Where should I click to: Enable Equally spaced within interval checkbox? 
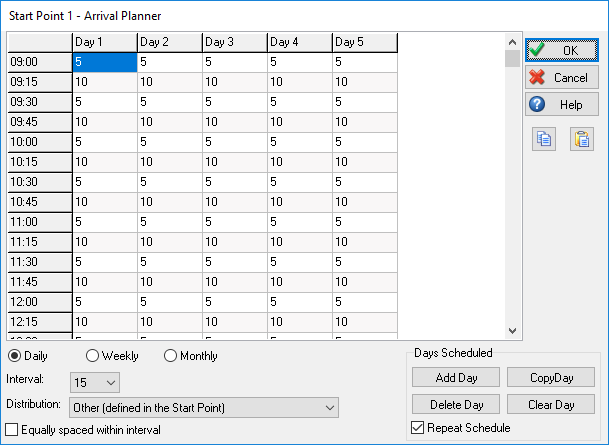tap(11, 430)
